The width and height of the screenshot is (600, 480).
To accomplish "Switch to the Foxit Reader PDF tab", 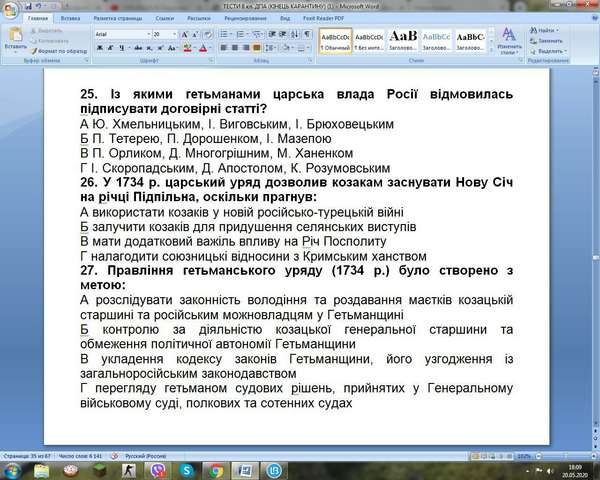I will pos(323,18).
